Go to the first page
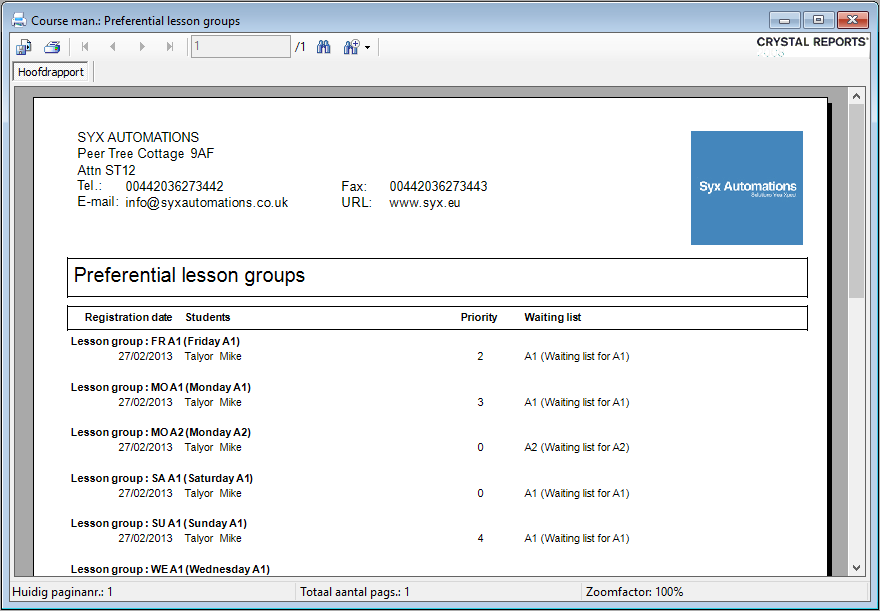 pos(85,47)
